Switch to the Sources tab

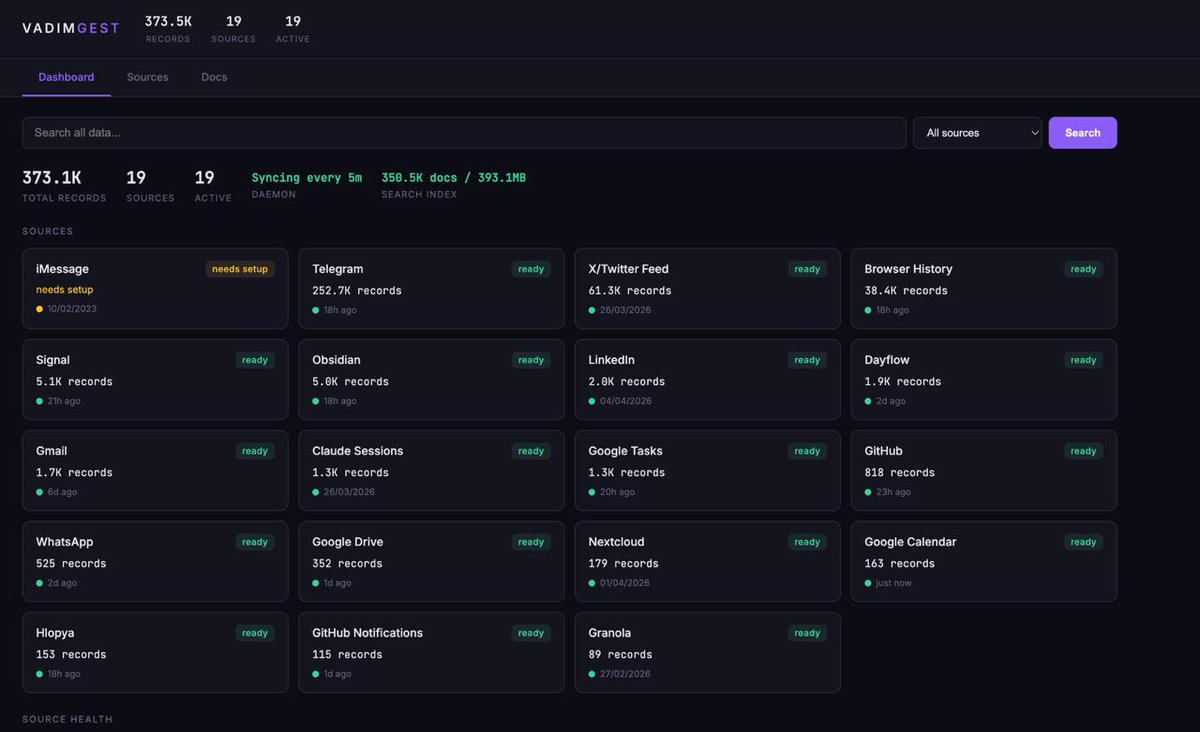coord(148,77)
